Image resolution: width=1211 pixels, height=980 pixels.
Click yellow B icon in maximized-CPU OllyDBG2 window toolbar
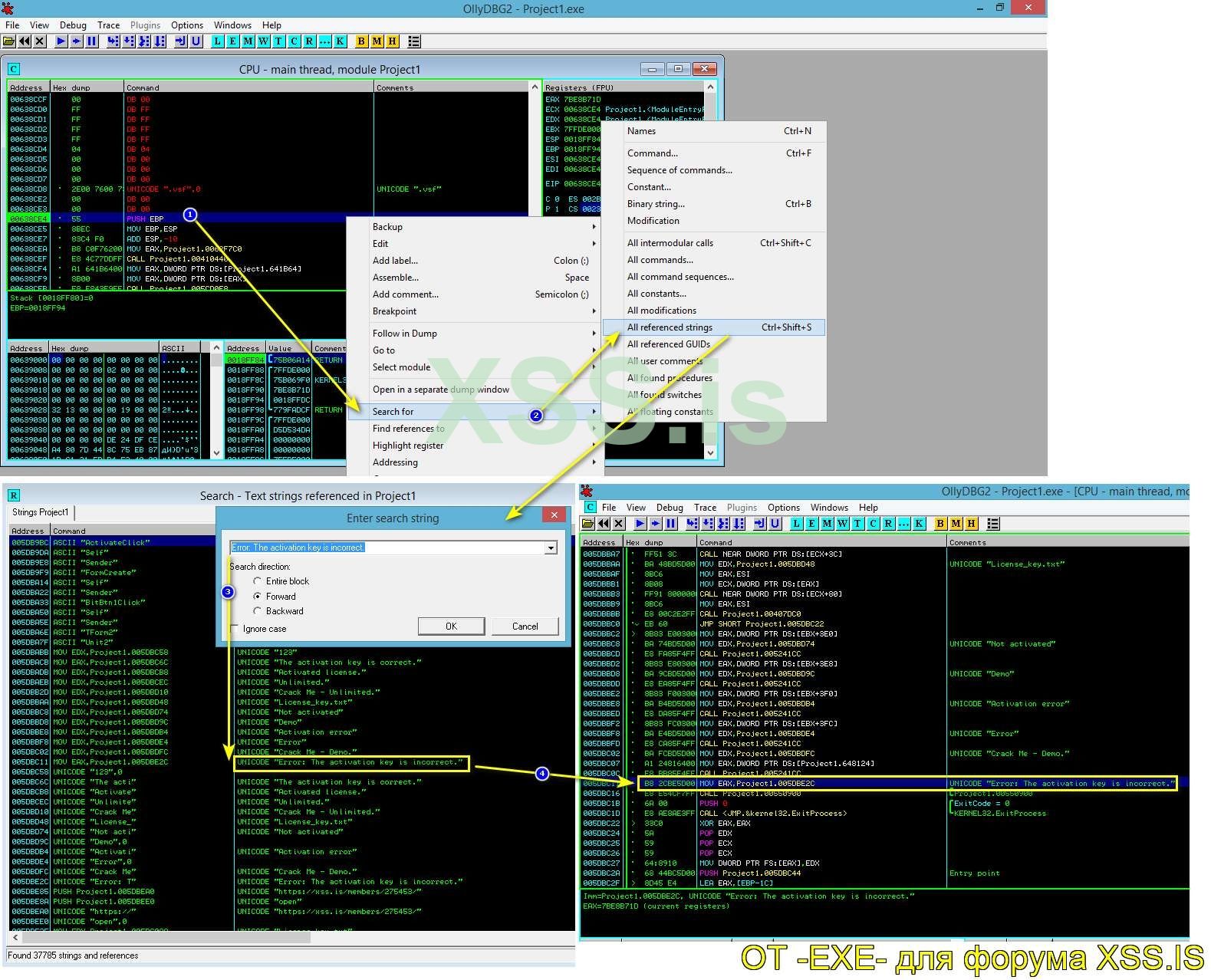tap(940, 524)
